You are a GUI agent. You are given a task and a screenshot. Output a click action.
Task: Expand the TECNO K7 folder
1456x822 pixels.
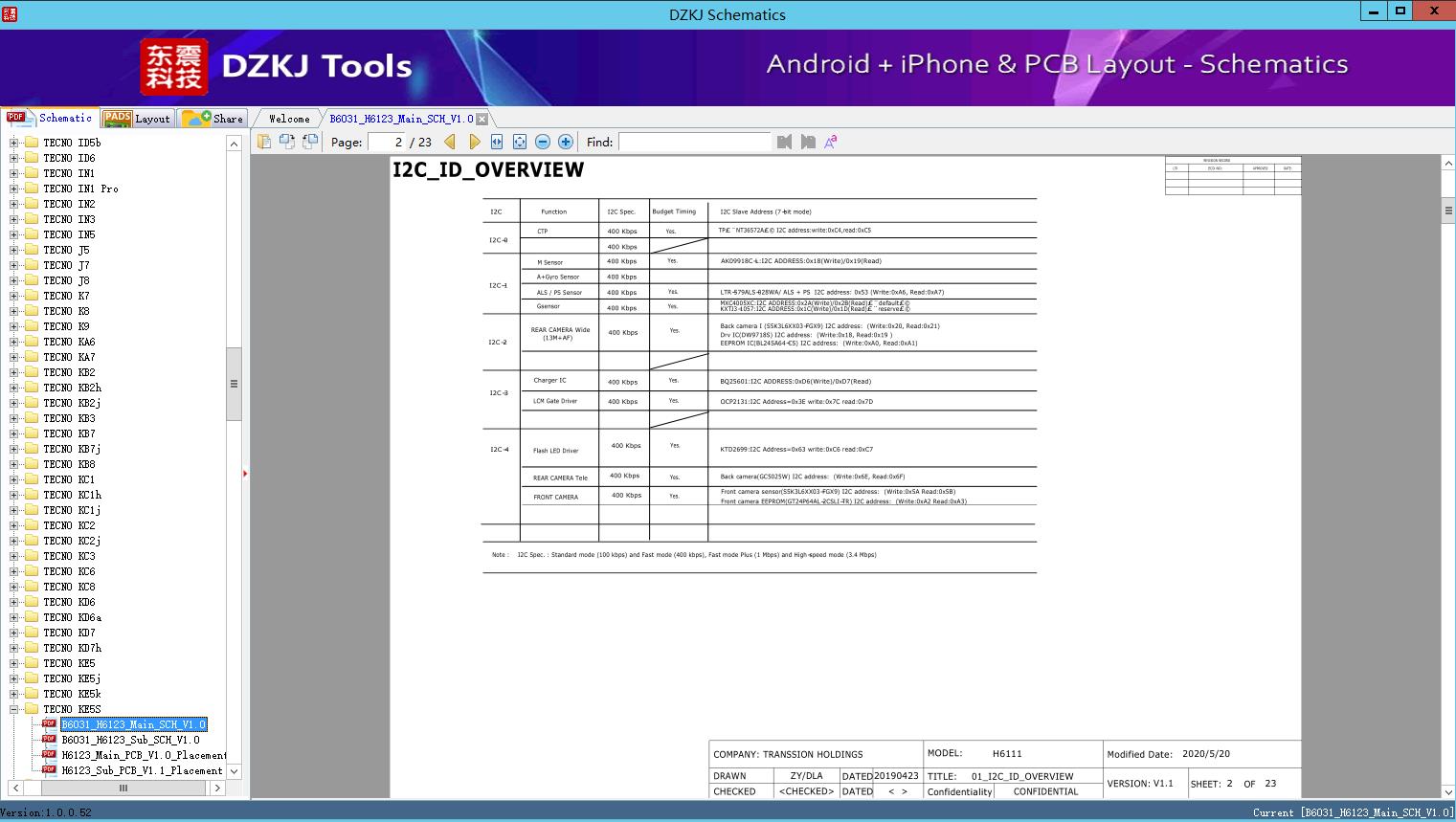[13, 296]
